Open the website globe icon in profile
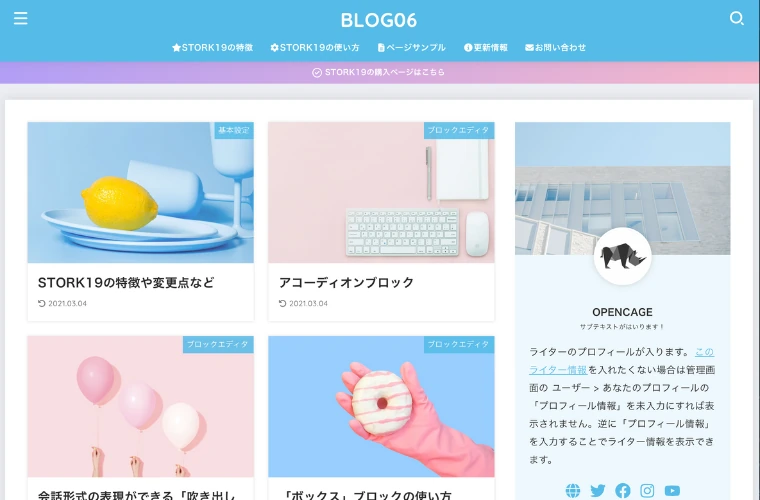This screenshot has width=760, height=500. point(573,491)
